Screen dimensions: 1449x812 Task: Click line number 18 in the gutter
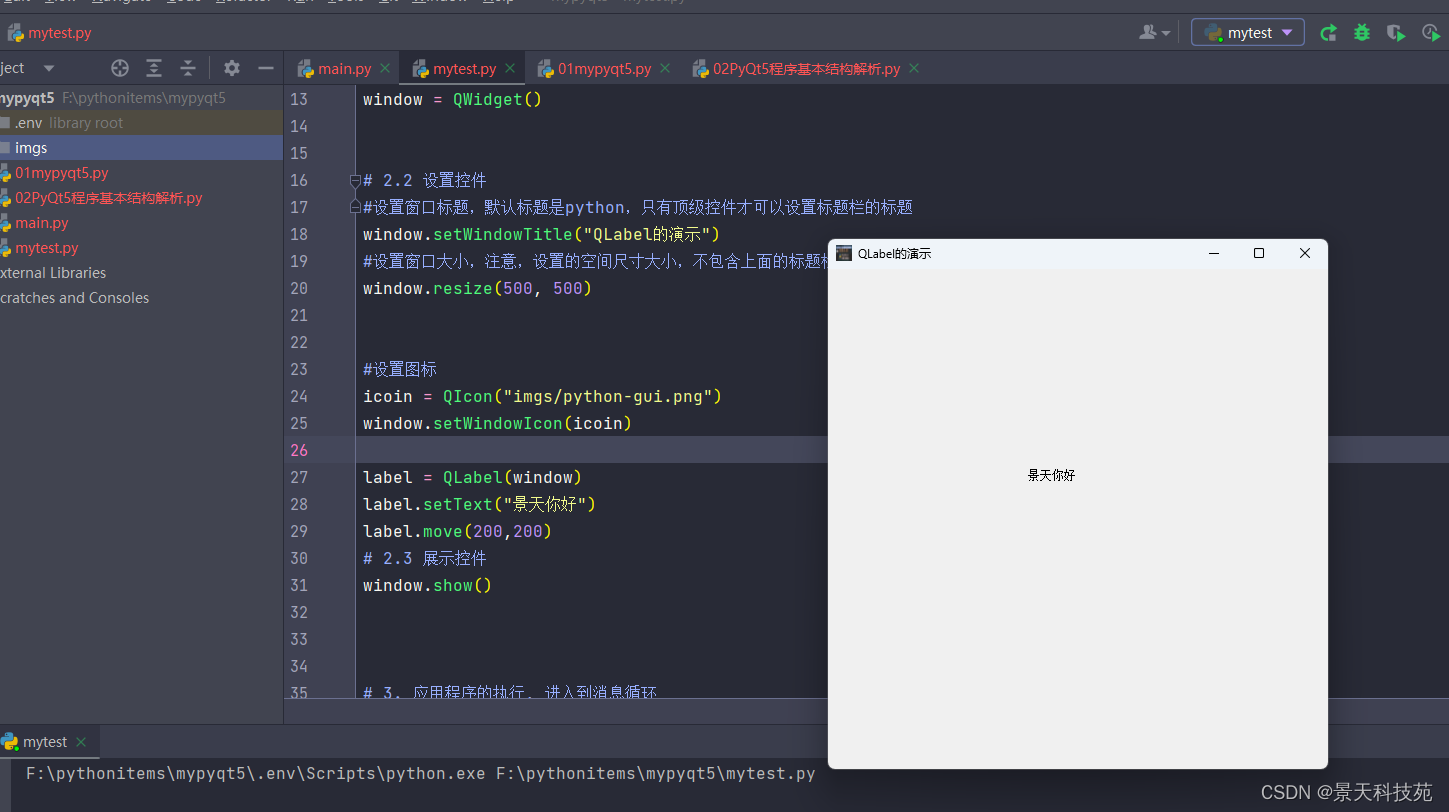point(299,234)
